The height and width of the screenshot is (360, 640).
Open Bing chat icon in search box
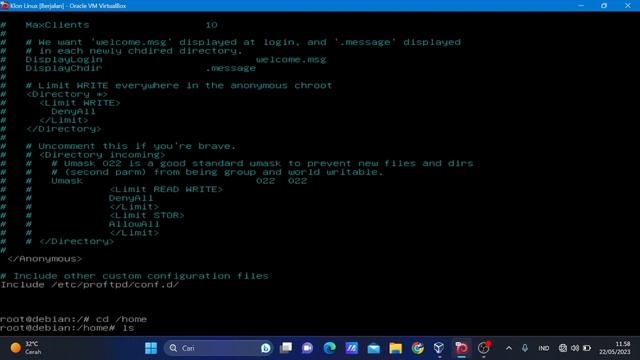[x=266, y=348]
